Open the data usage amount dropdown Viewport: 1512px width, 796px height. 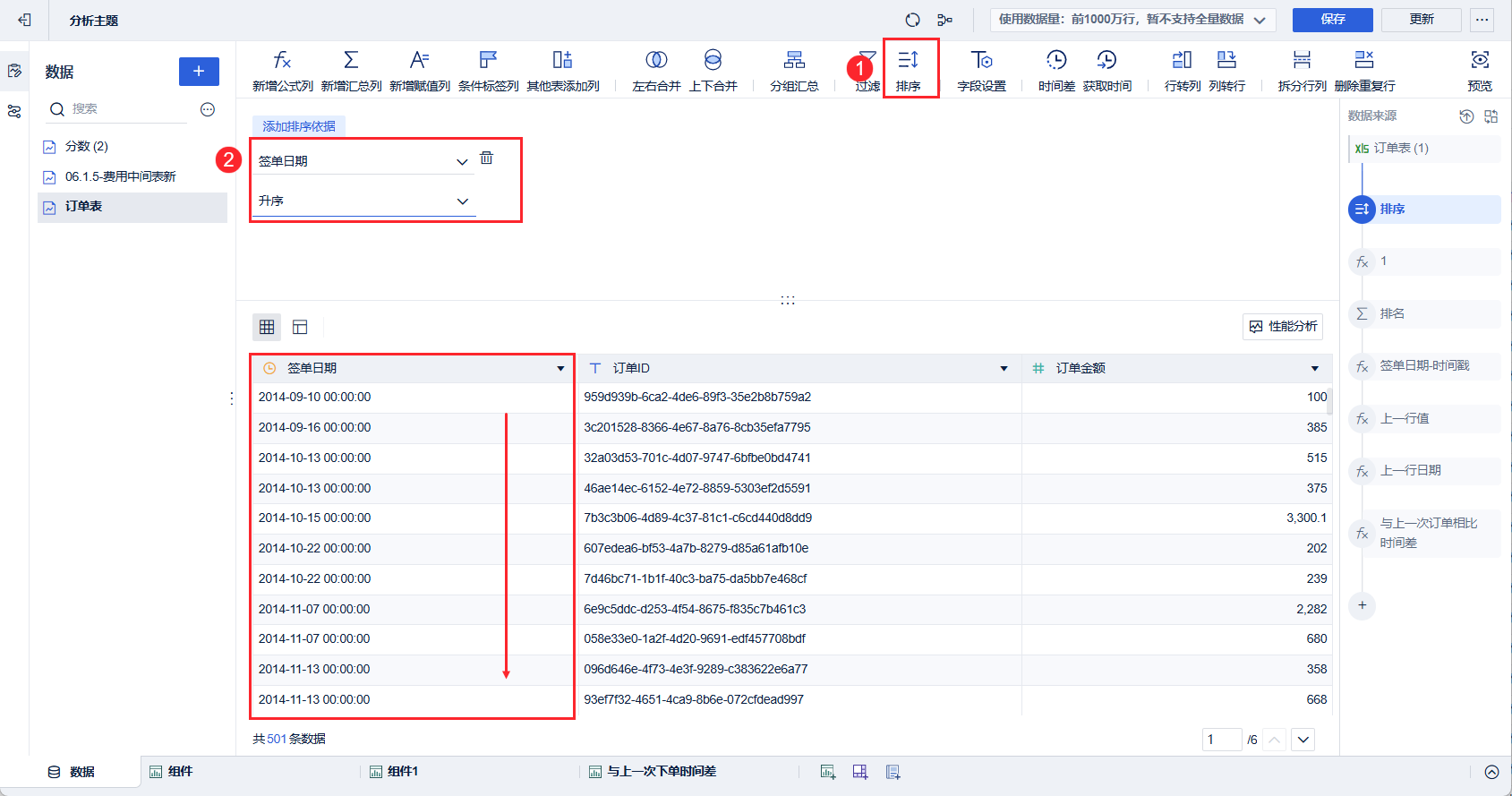click(x=1132, y=20)
